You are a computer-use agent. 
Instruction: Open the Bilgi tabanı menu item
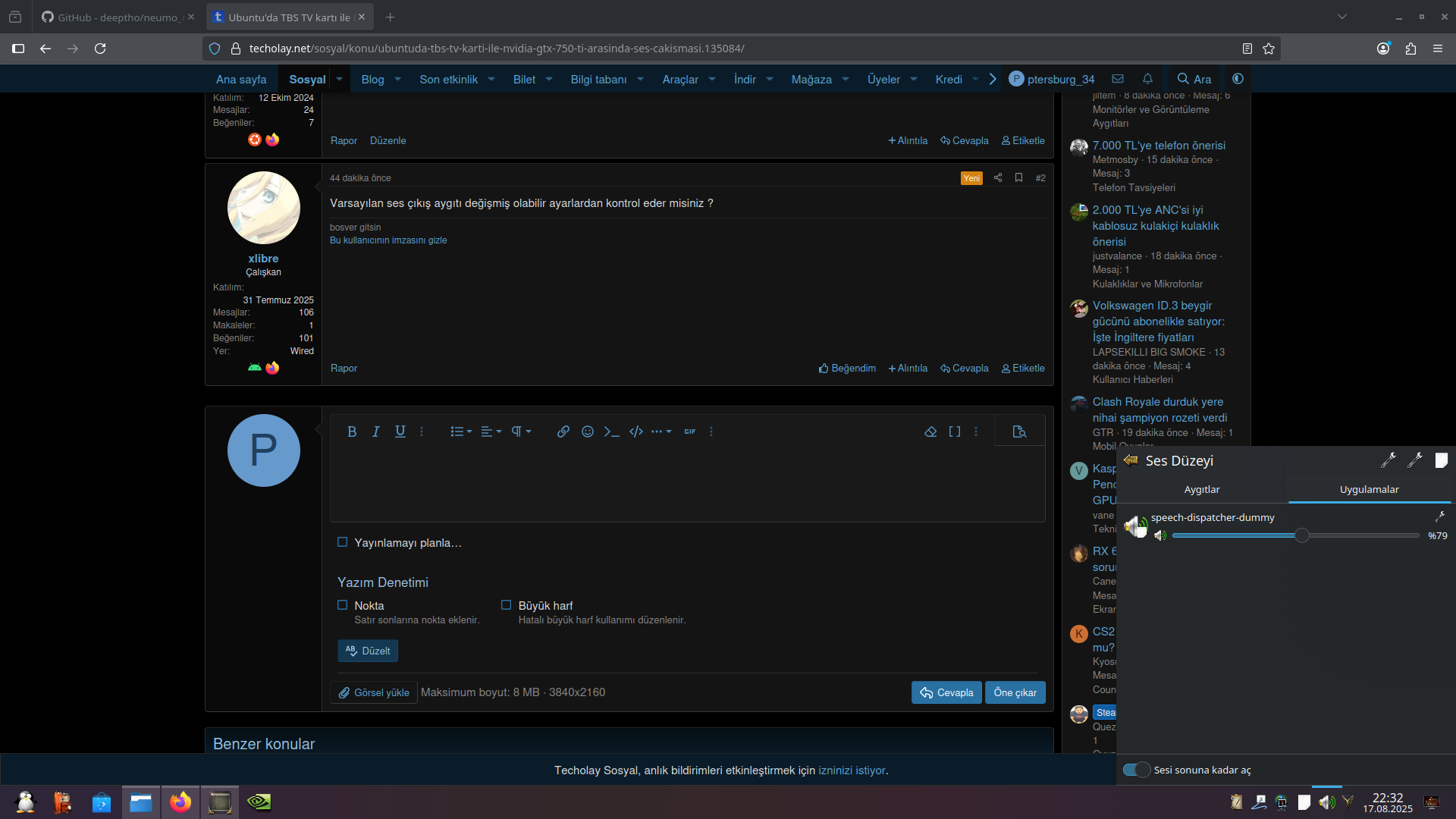599,79
